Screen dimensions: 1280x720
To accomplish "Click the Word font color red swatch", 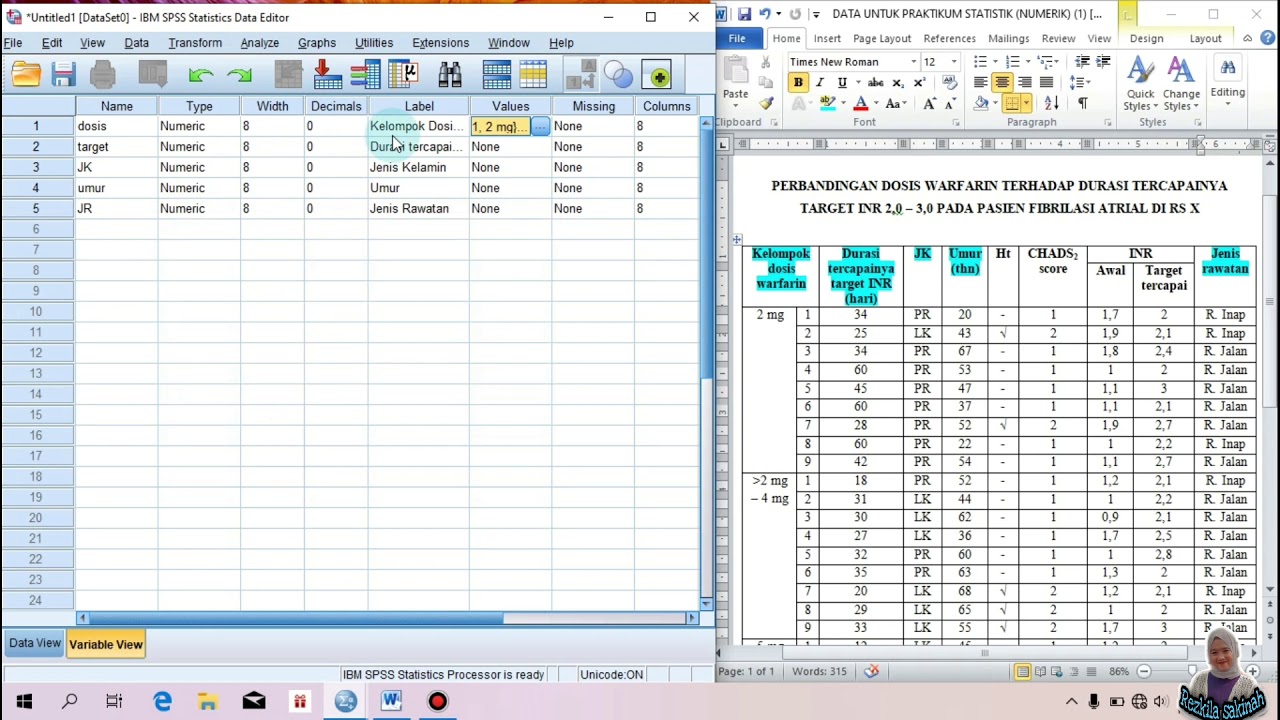I will pos(860,103).
